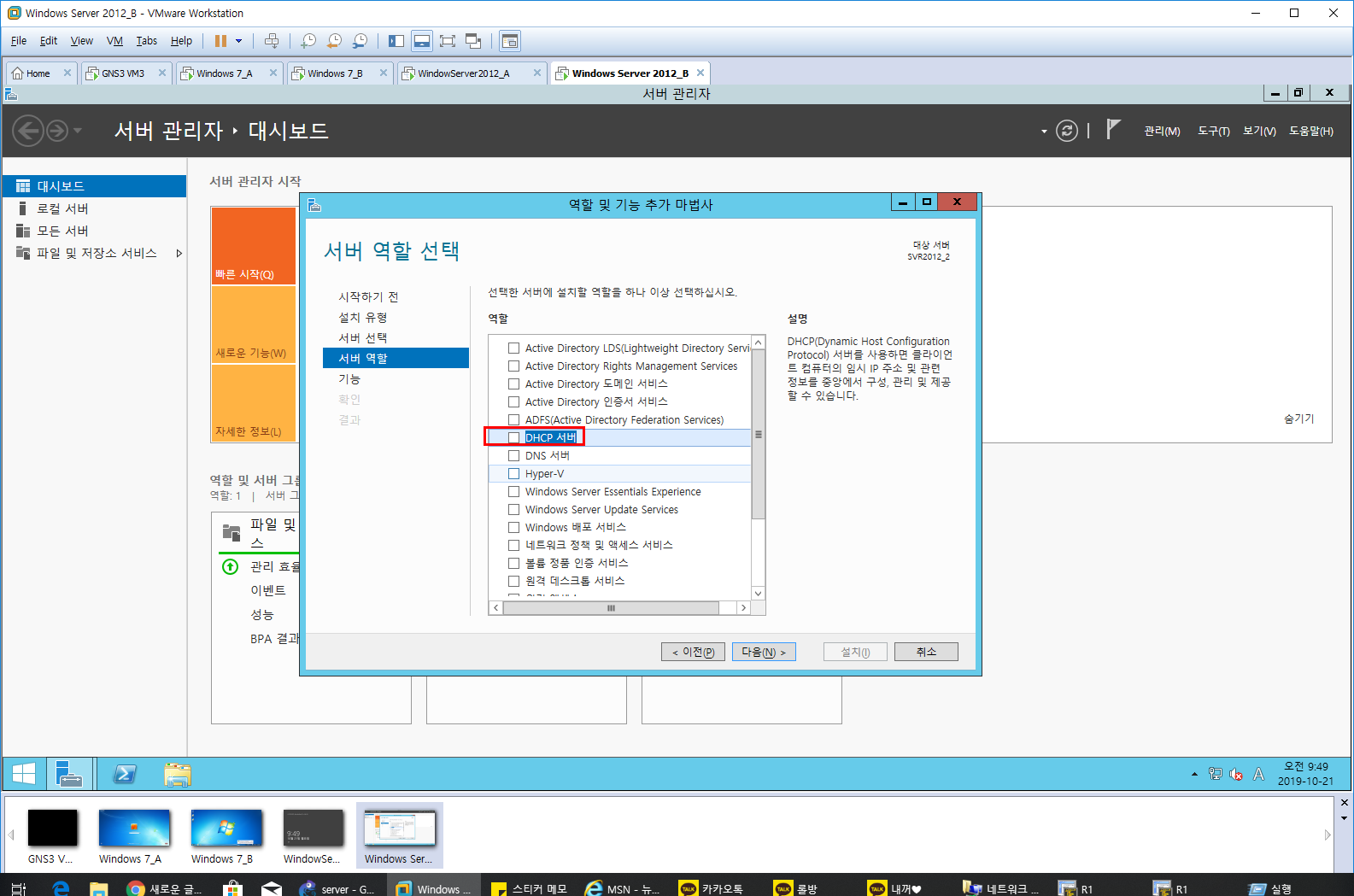1354x896 pixels.
Task: Check the Hyper-V role checkbox
Action: pyautogui.click(x=513, y=473)
